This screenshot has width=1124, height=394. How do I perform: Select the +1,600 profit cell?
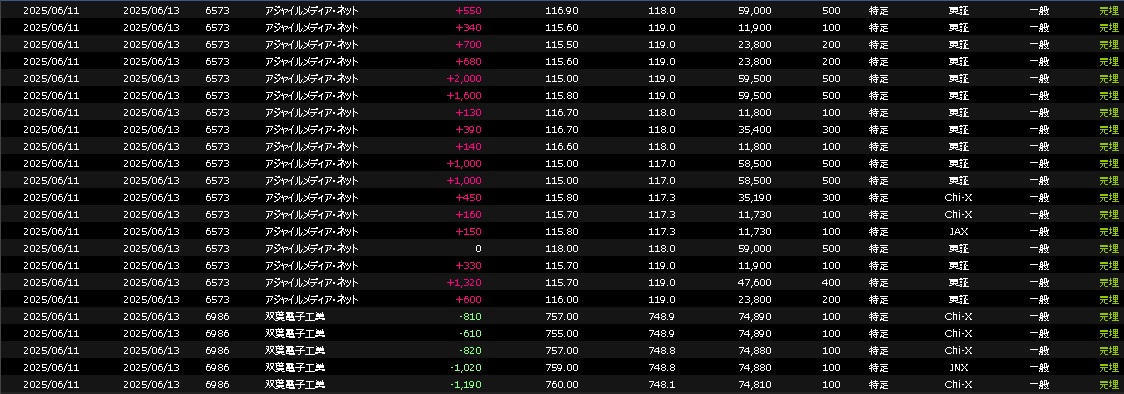464,96
